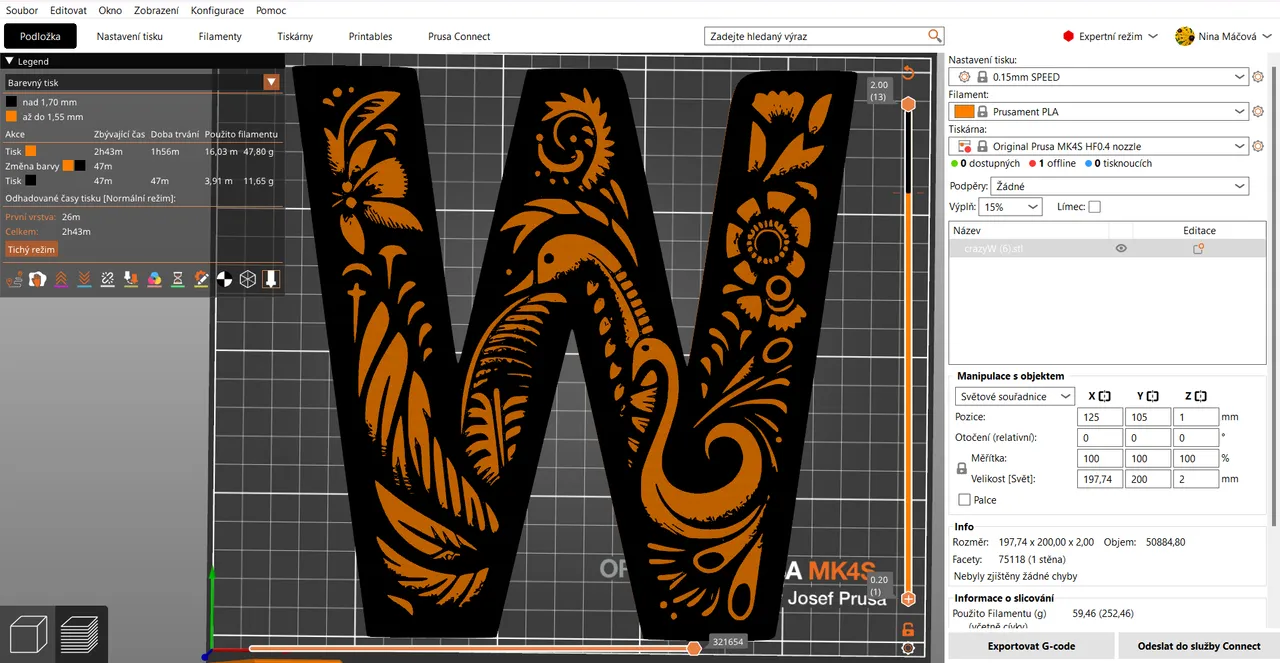This screenshot has height=663, width=1280.
Task: Toggle tool marker nozzle icon
Action: coord(271,279)
